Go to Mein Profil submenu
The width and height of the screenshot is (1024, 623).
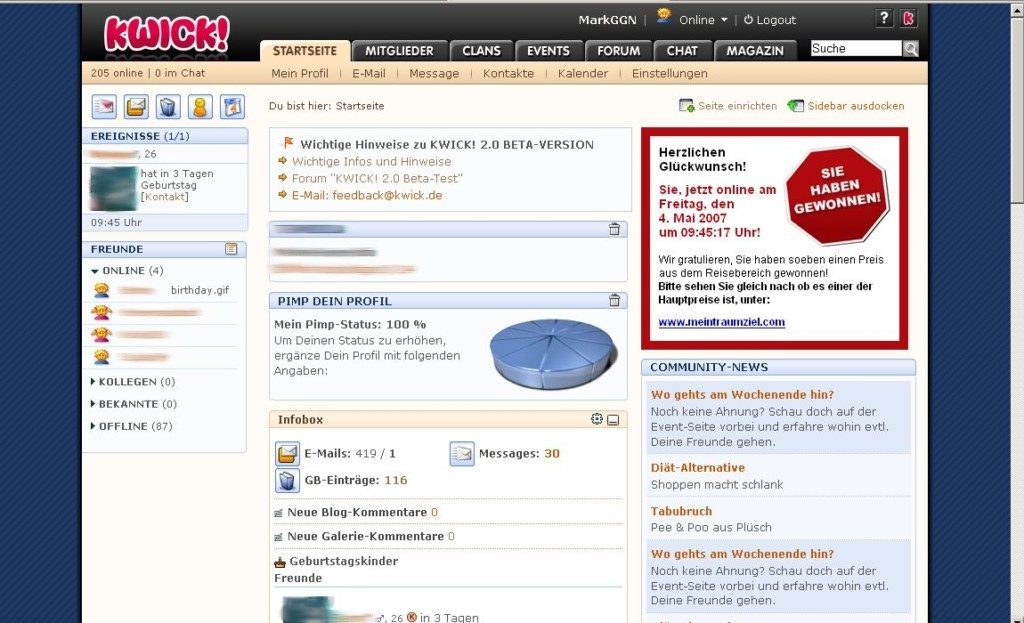click(x=300, y=73)
